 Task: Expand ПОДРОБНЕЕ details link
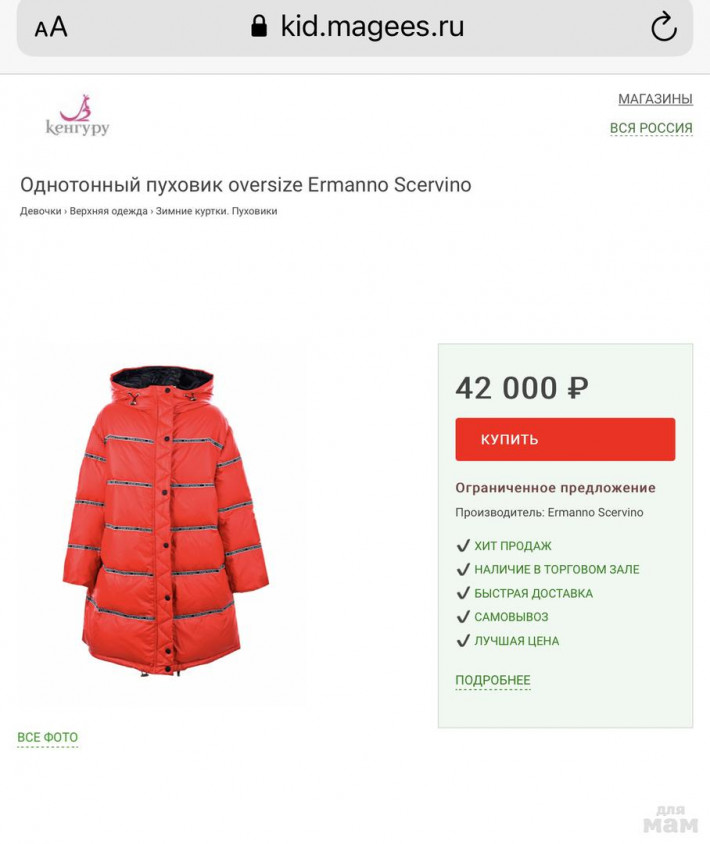coord(493,680)
